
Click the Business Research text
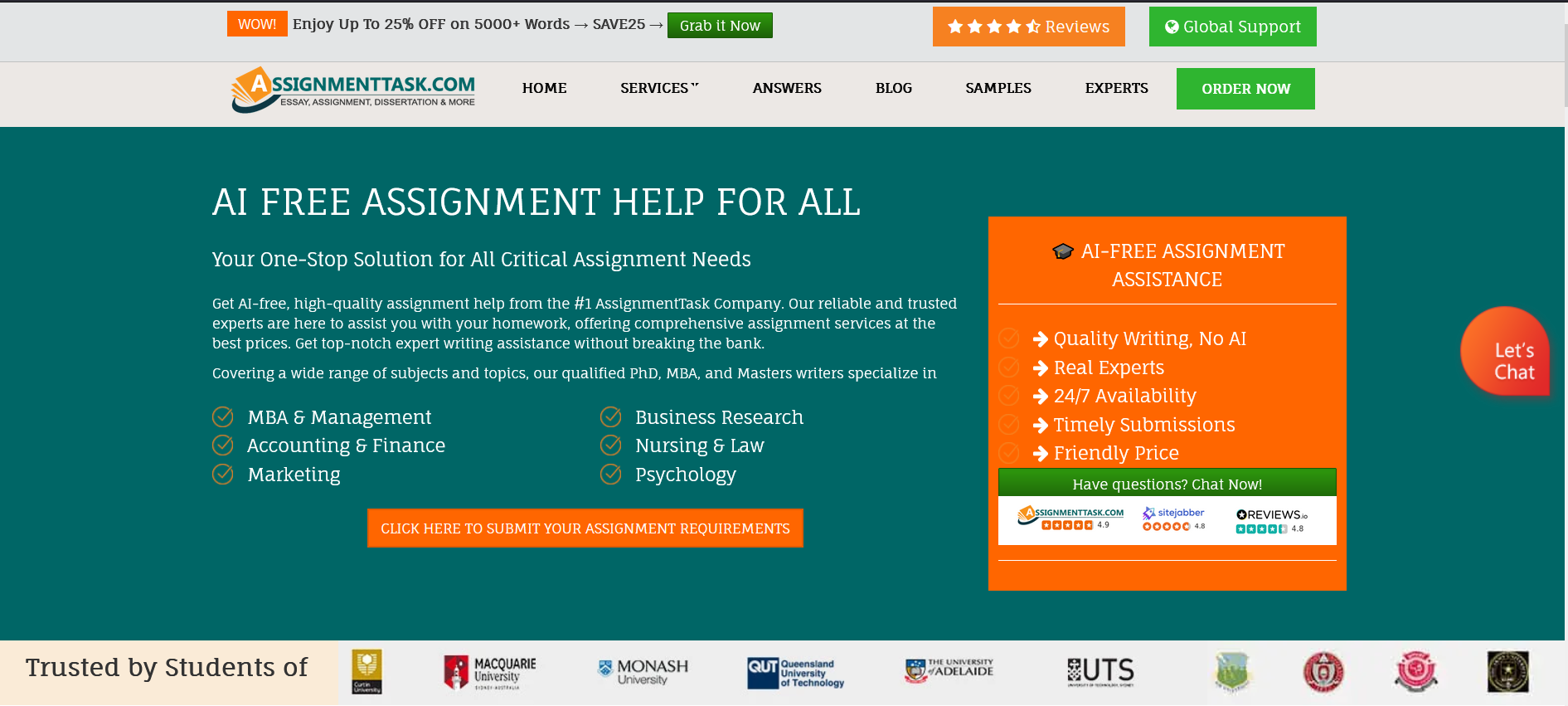tap(719, 417)
